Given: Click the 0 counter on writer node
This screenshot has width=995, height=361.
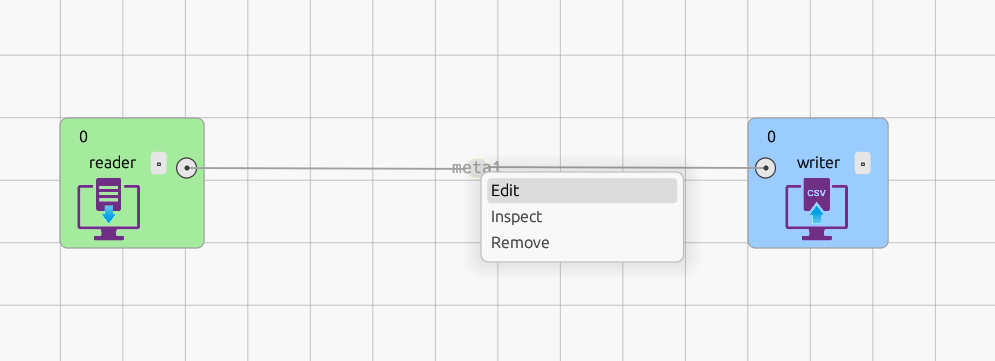Looking at the screenshot, I should (771, 136).
